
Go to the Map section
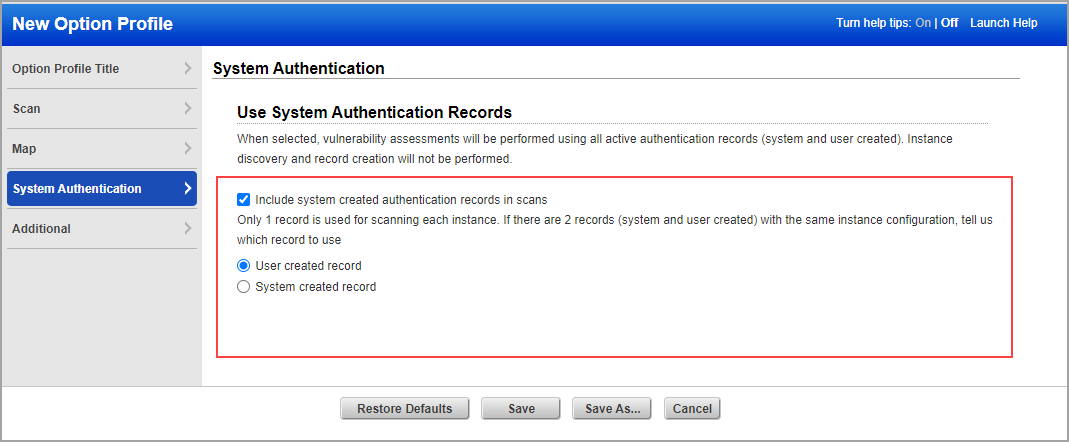(102, 149)
